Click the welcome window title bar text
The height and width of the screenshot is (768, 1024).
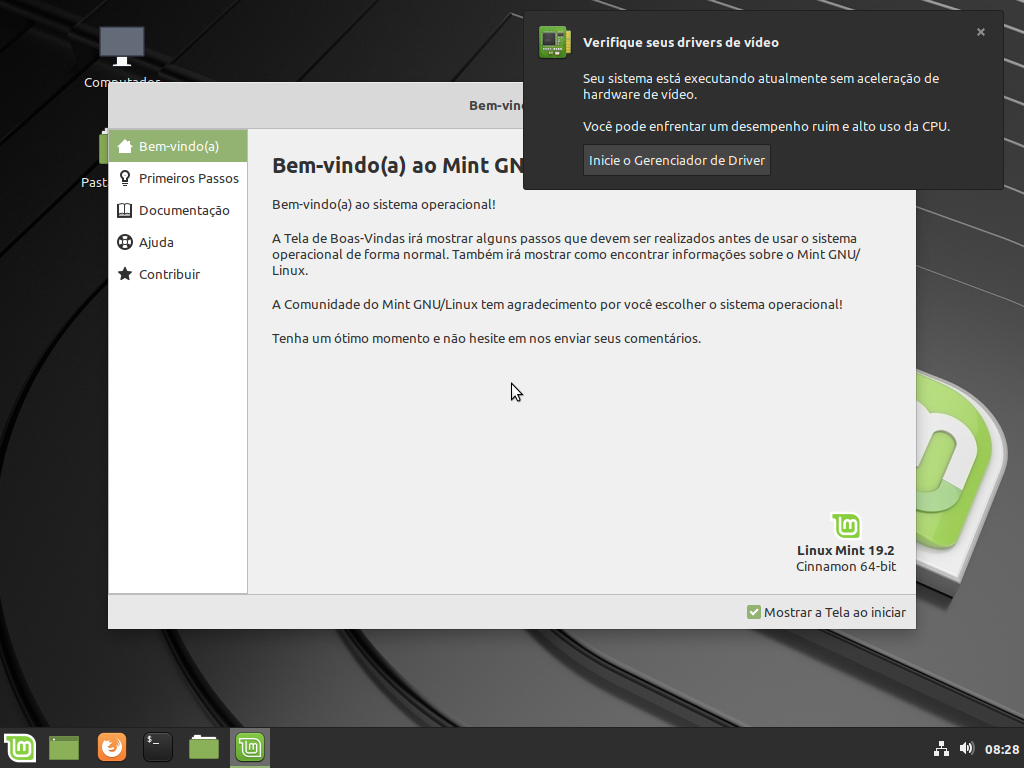[496, 106]
